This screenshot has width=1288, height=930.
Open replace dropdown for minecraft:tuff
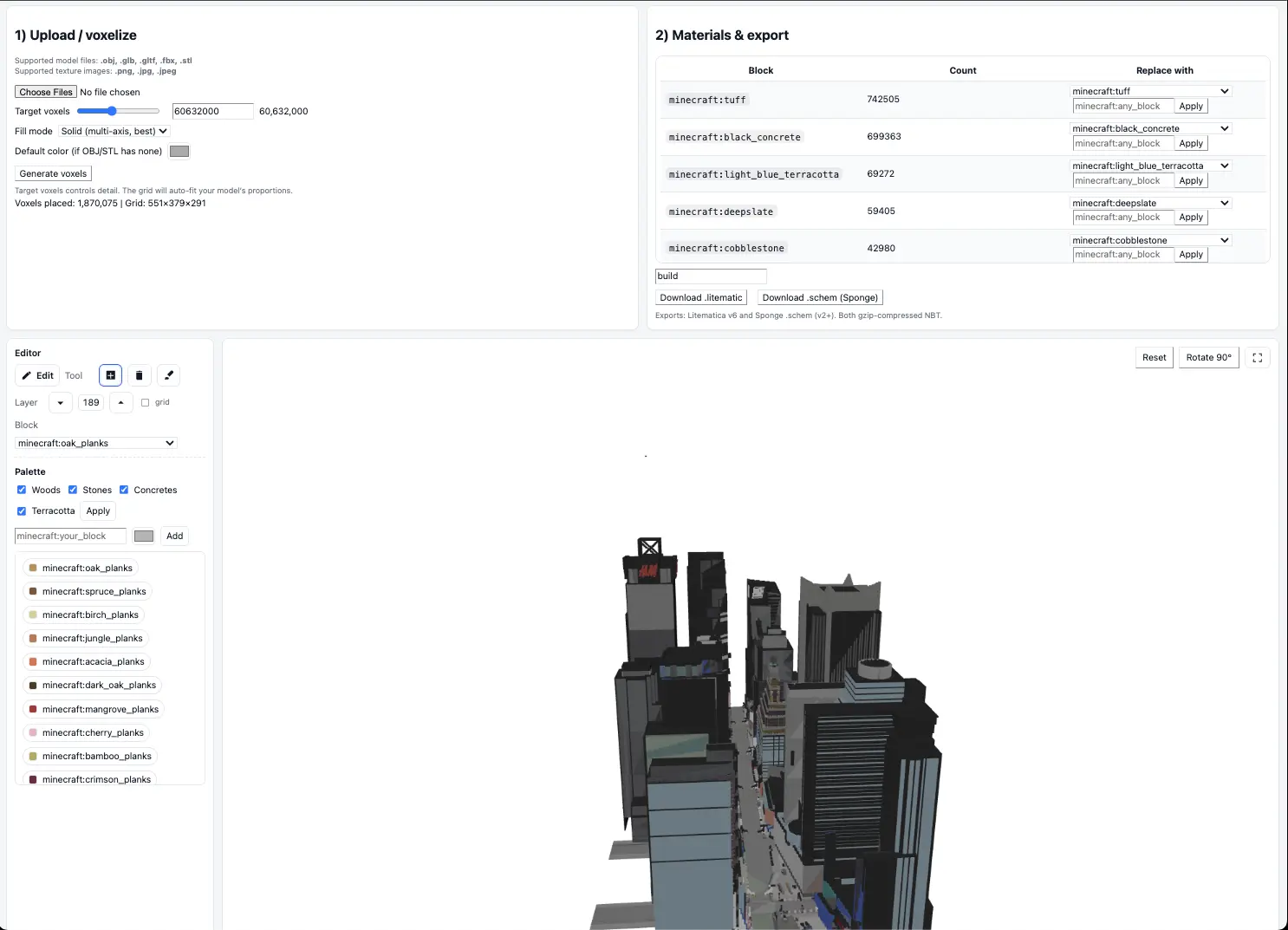point(1150,91)
